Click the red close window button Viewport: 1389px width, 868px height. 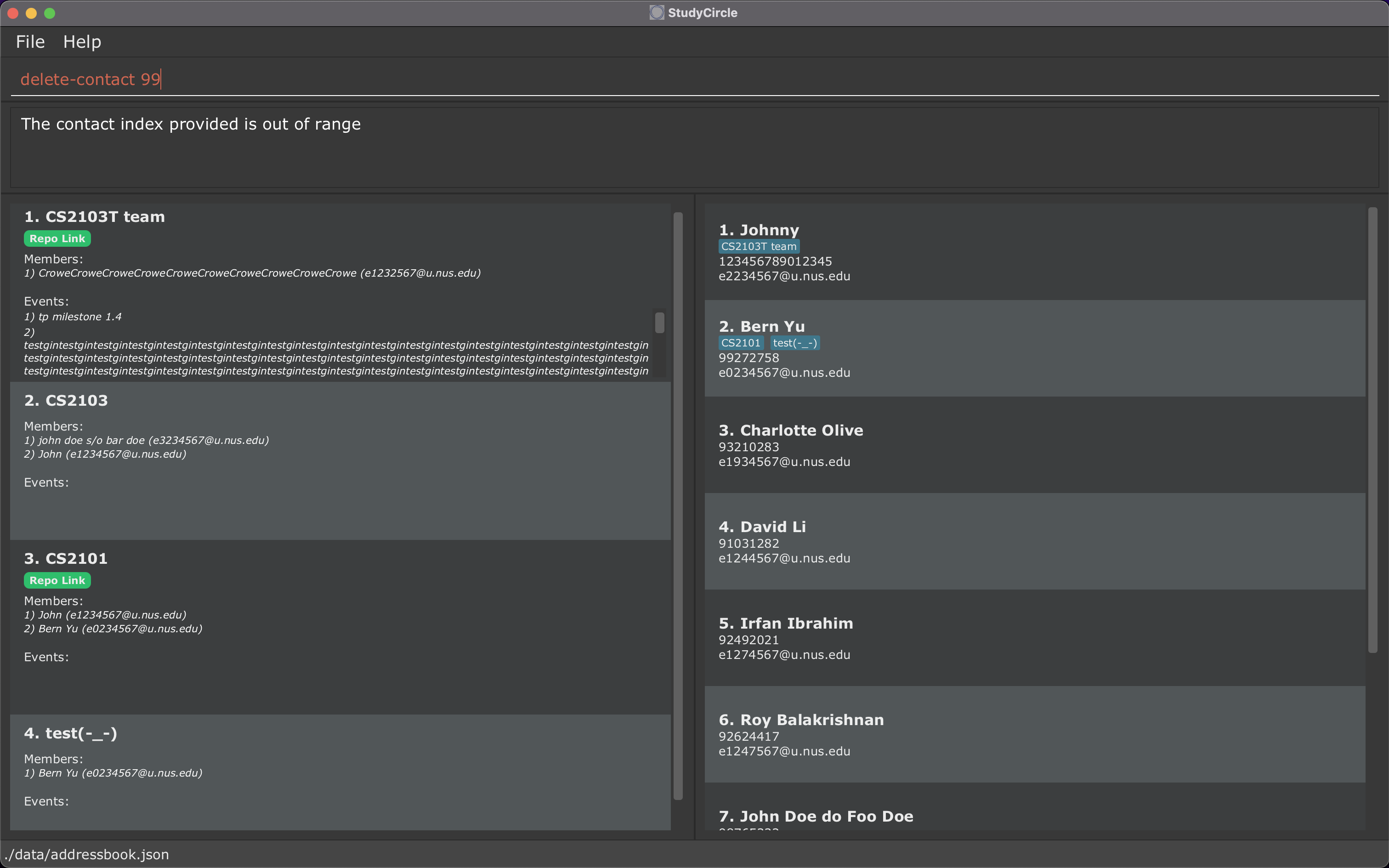[x=12, y=12]
